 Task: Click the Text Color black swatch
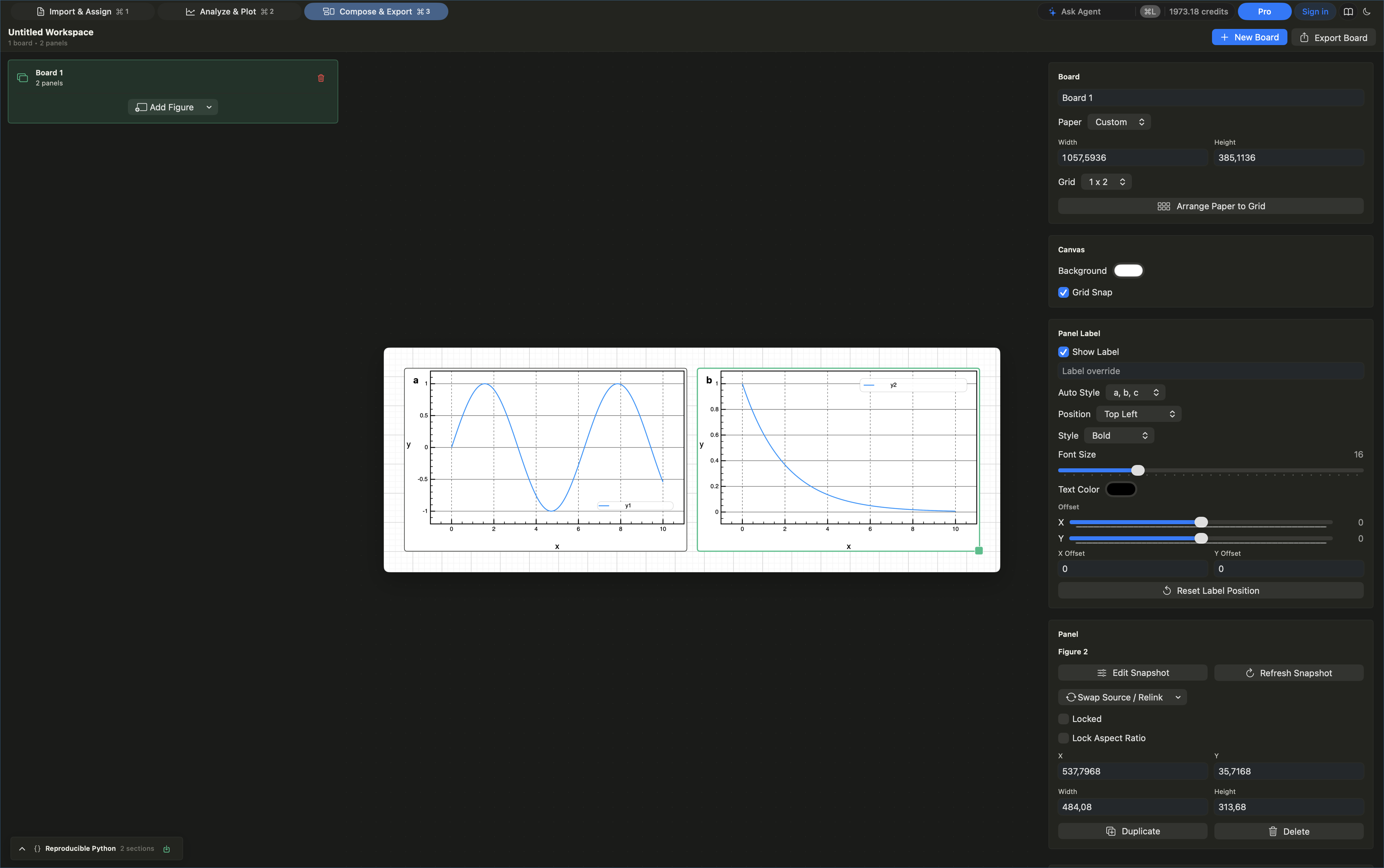click(1120, 490)
